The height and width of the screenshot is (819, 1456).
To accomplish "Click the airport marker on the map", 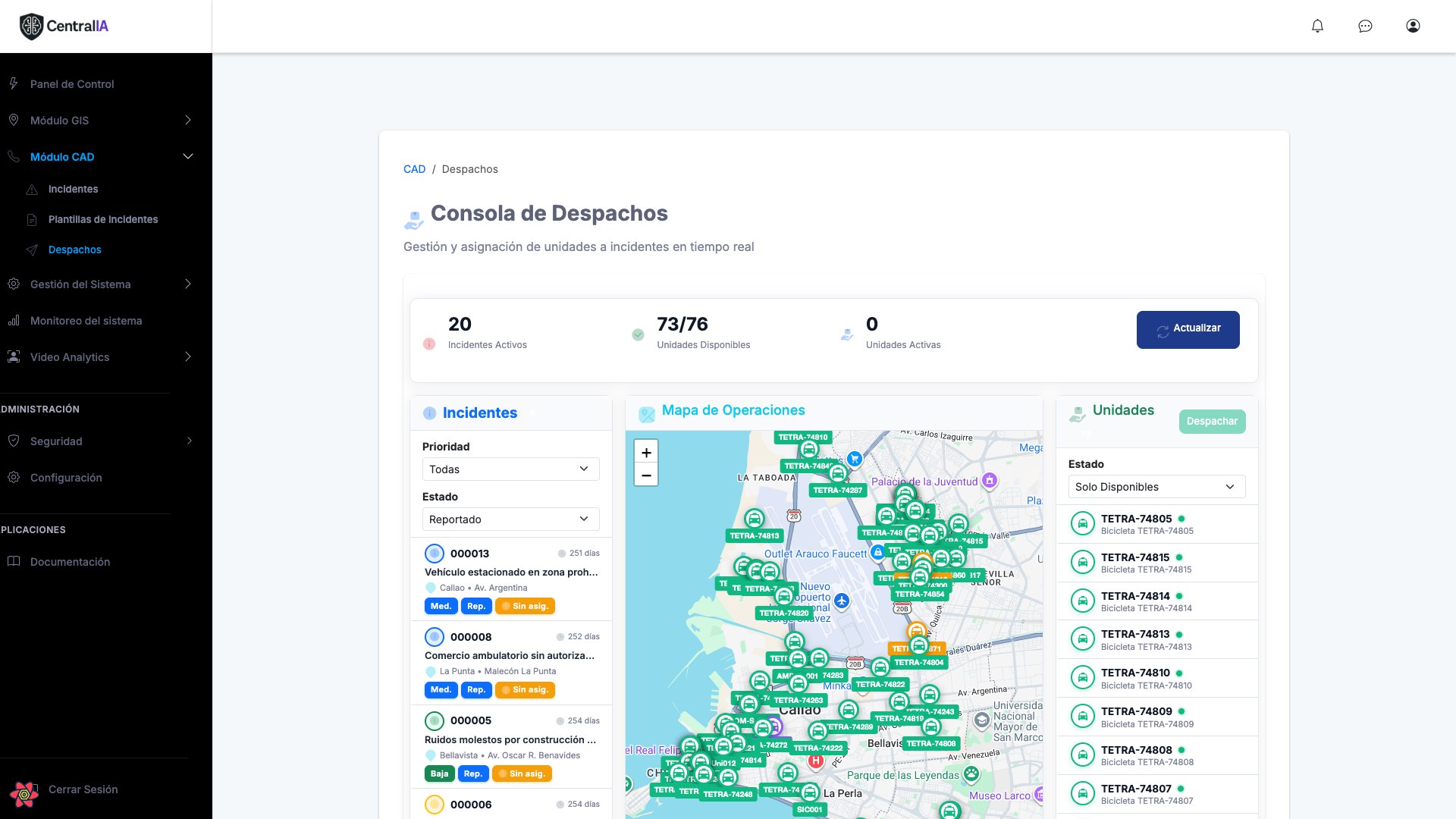I will 842,601.
